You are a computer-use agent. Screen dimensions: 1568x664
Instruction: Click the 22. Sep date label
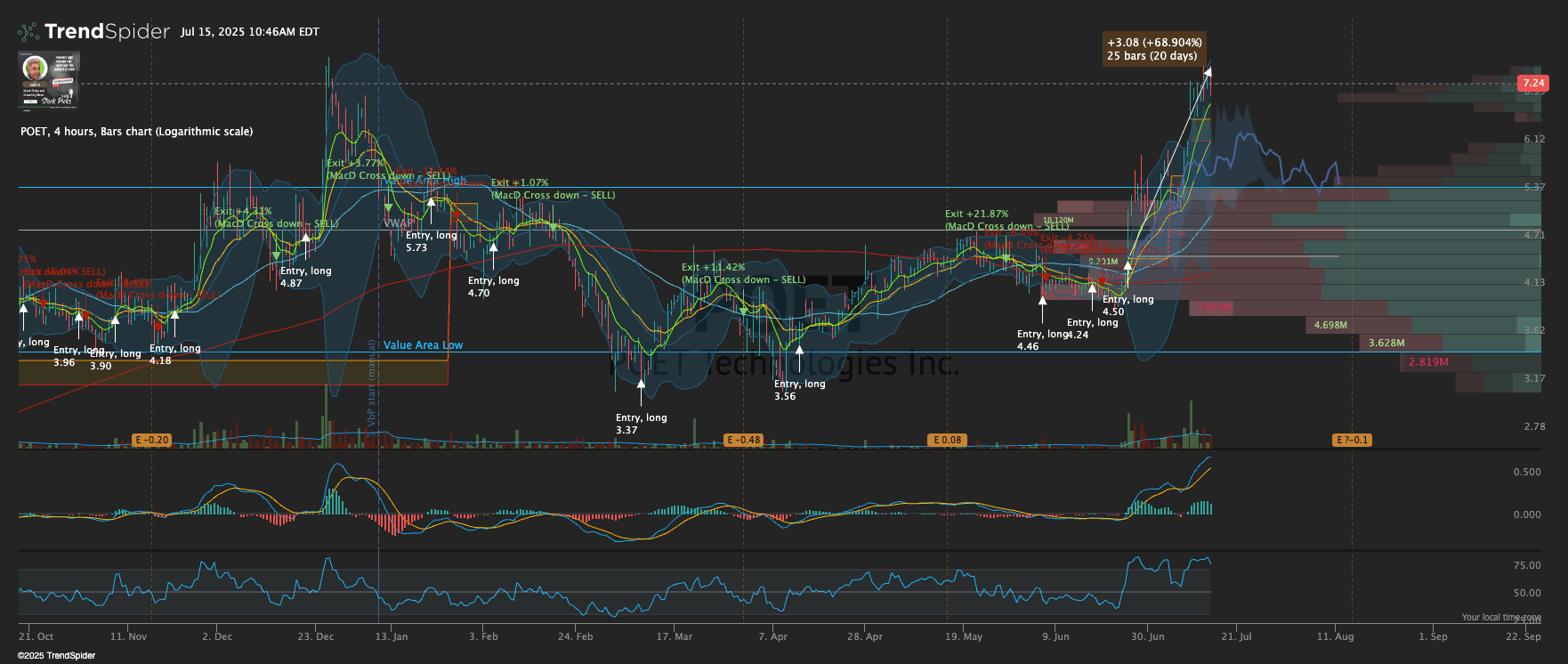pyautogui.click(x=1523, y=637)
